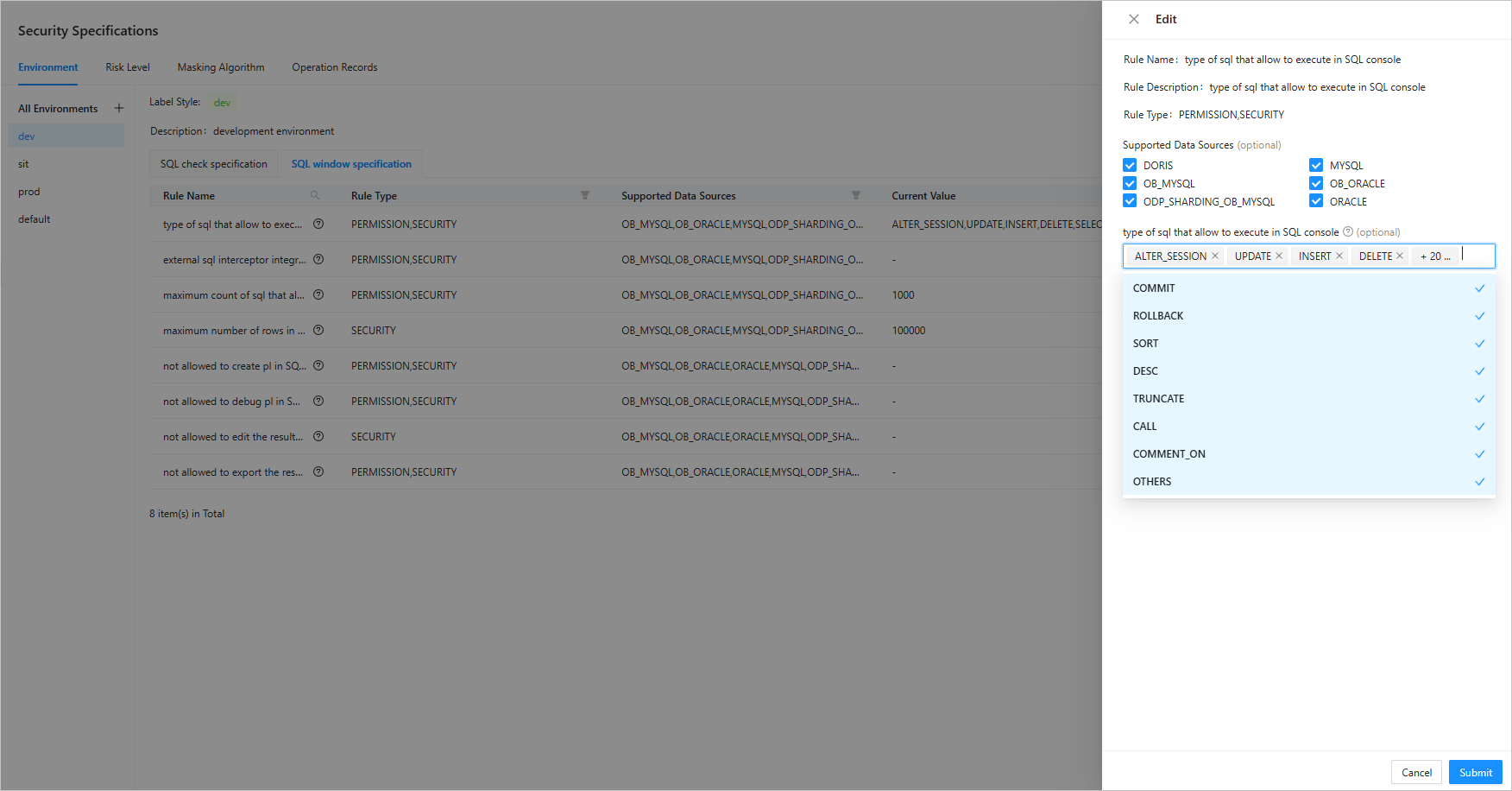Image resolution: width=1512 pixels, height=791 pixels.
Task: Click the Rule Name search icon
Action: [315, 196]
